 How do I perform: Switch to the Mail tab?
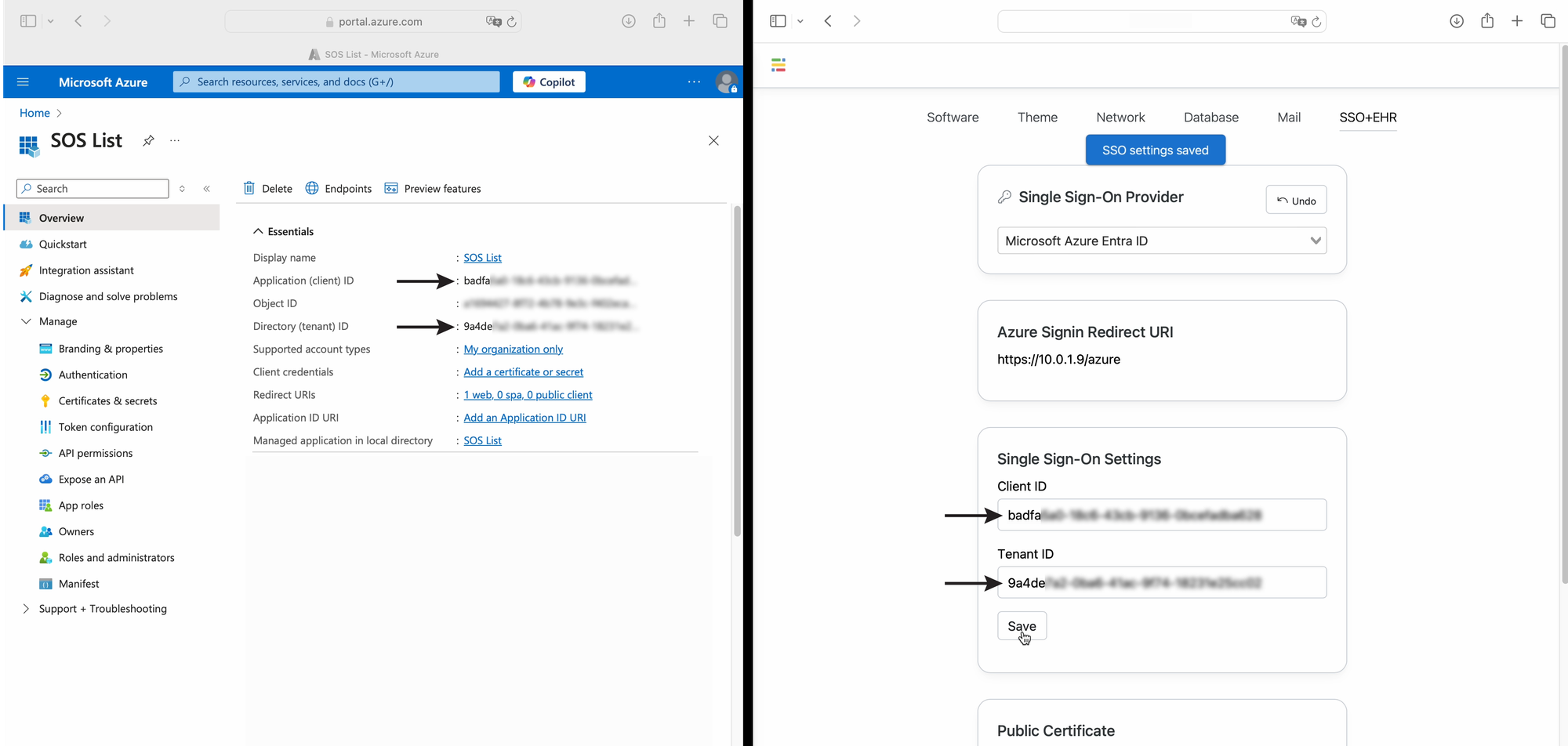point(1289,118)
